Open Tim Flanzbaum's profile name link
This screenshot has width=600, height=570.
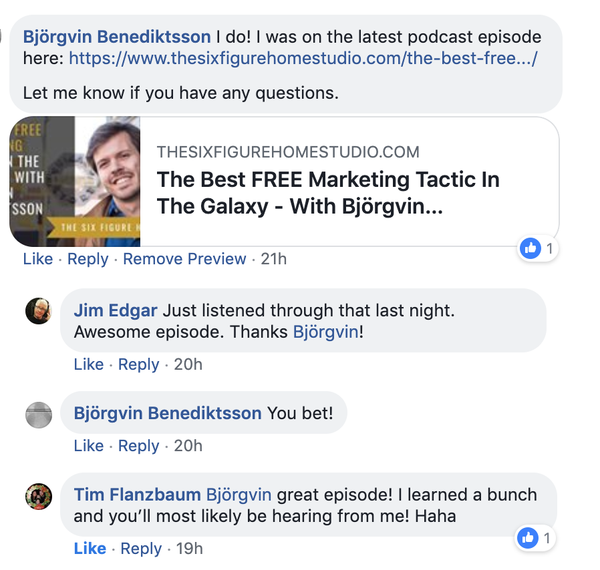(x=138, y=495)
